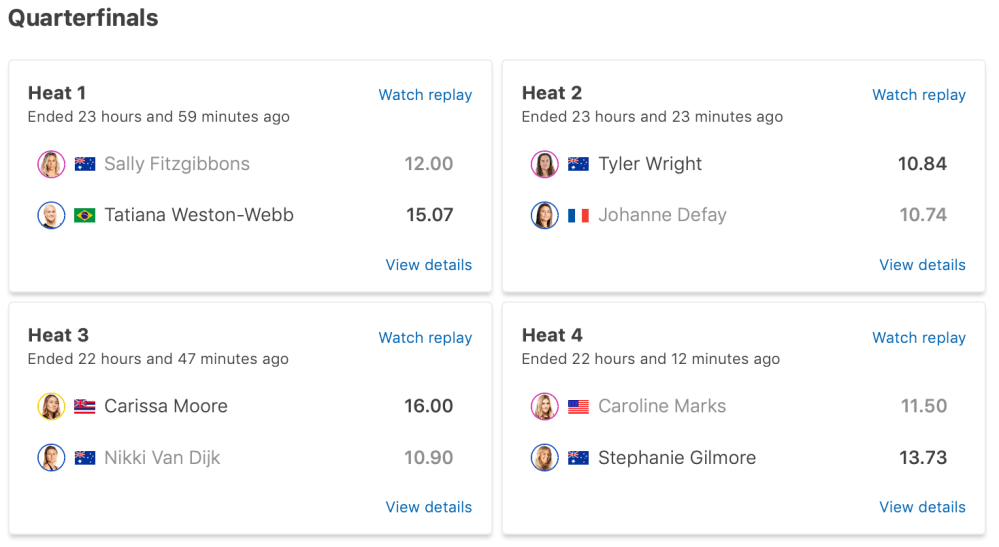
Task: Open Watch replay for Heat 4
Action: pos(918,338)
